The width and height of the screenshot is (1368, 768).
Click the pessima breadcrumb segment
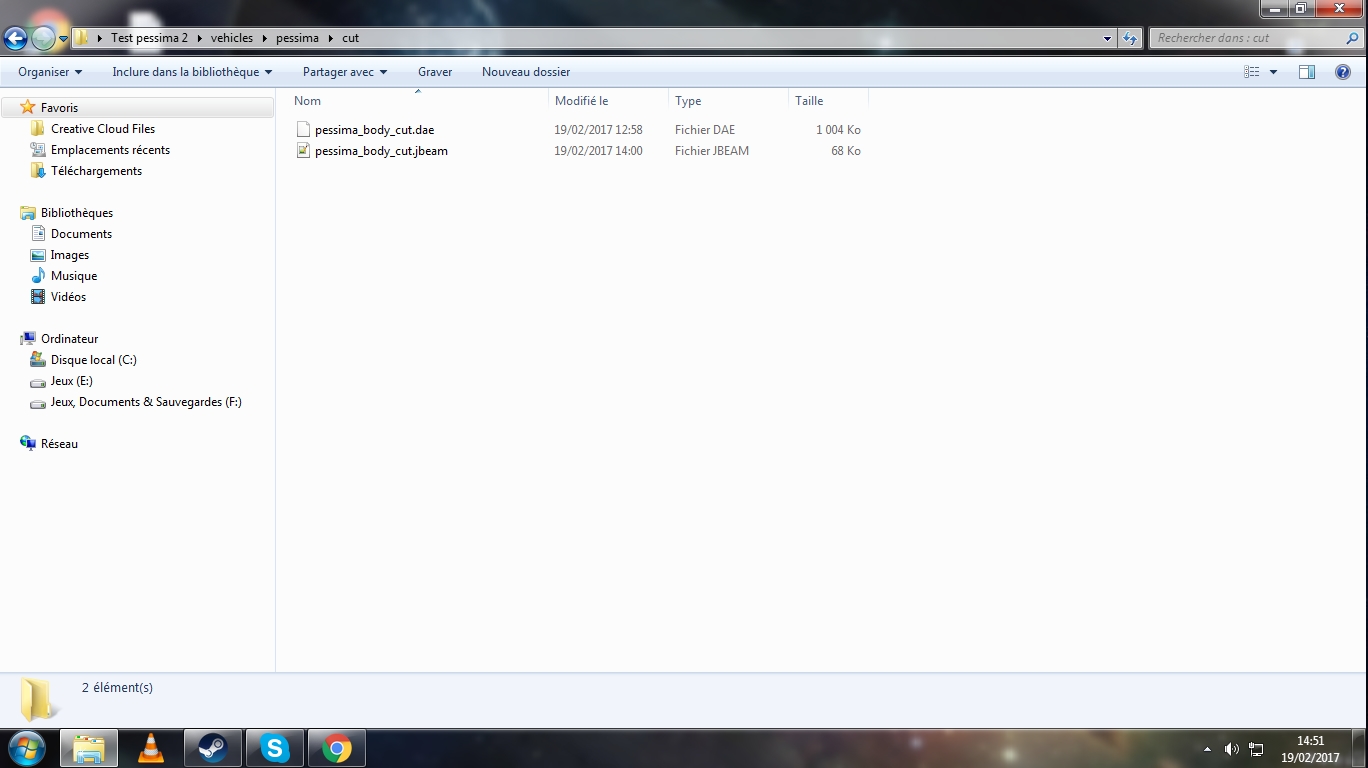297,38
